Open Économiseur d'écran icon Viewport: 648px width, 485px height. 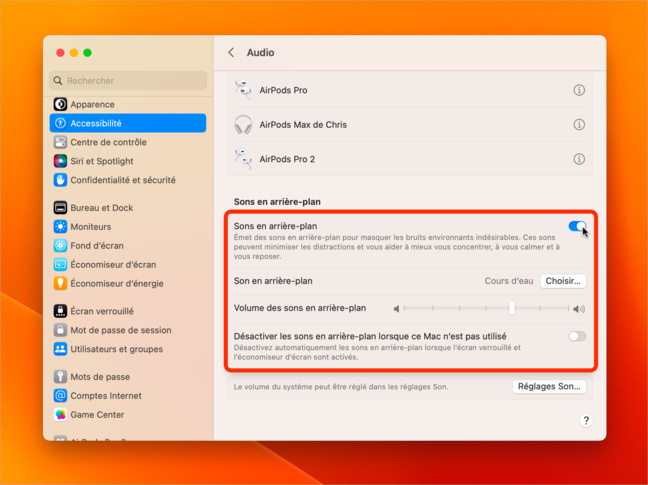60,264
